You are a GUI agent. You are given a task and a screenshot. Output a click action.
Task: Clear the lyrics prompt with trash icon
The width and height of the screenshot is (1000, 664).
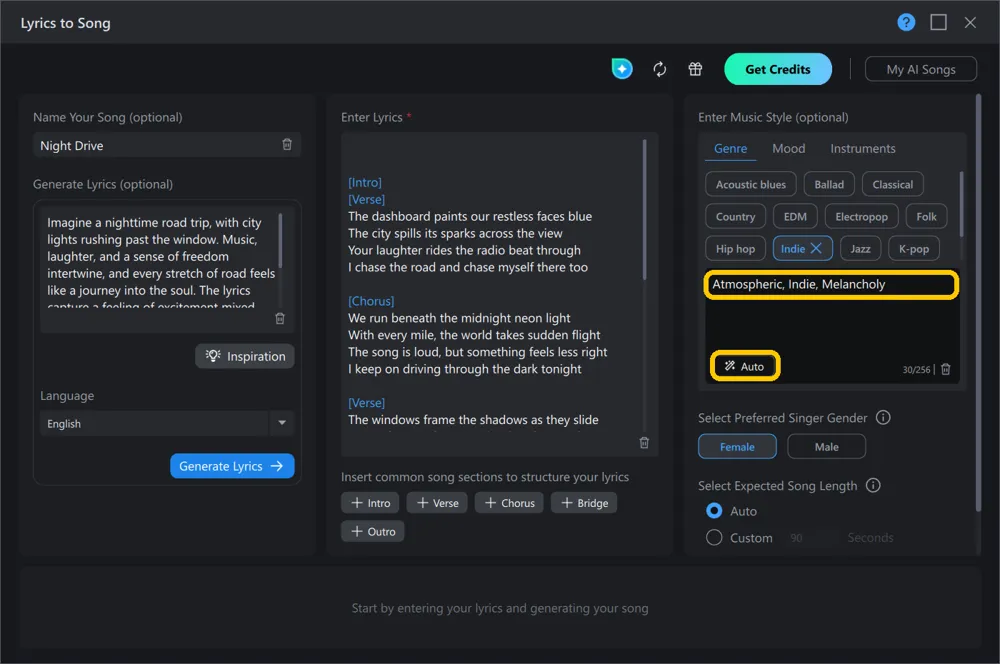point(279,318)
